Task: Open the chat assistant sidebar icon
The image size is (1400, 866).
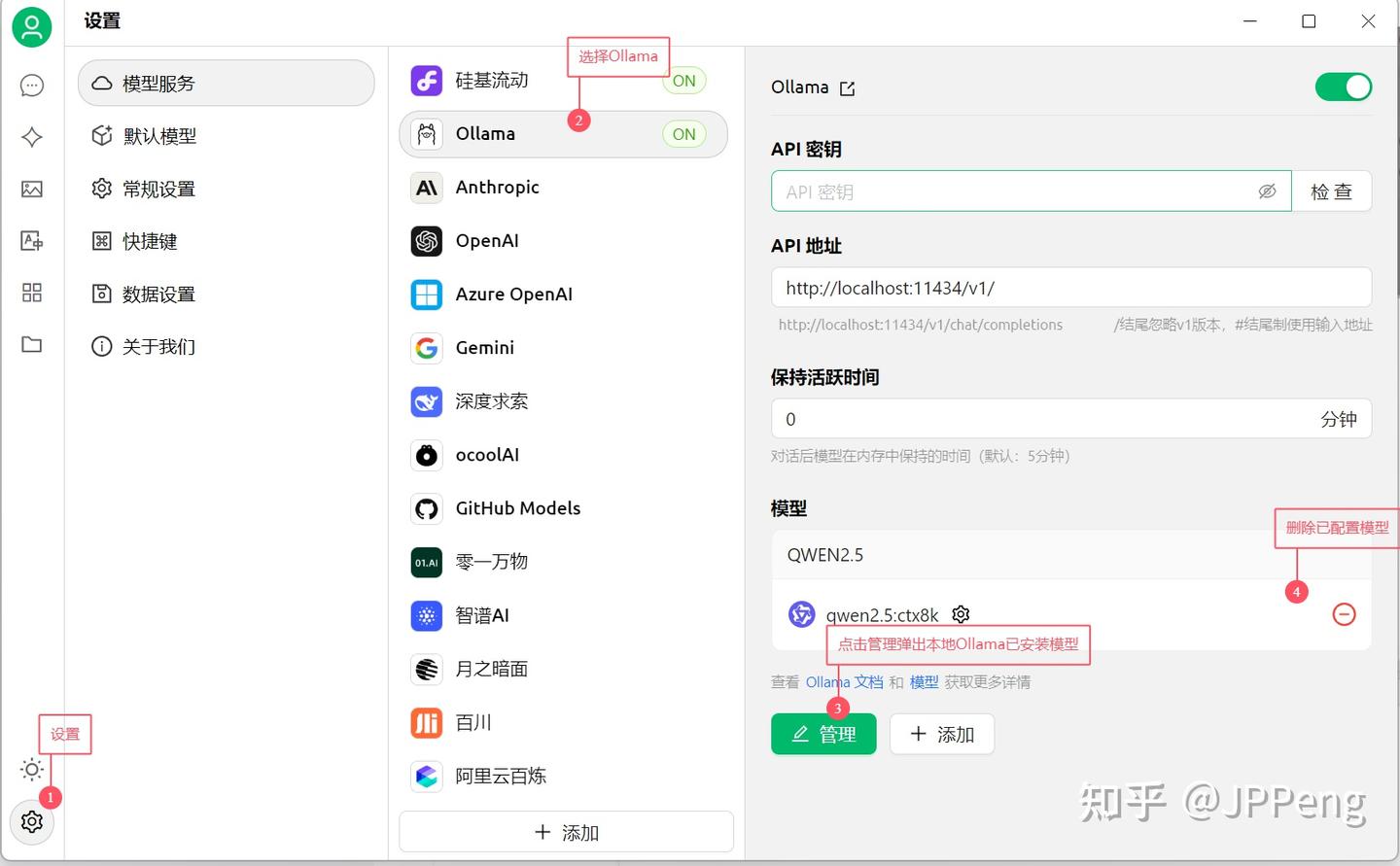Action: pos(32,86)
